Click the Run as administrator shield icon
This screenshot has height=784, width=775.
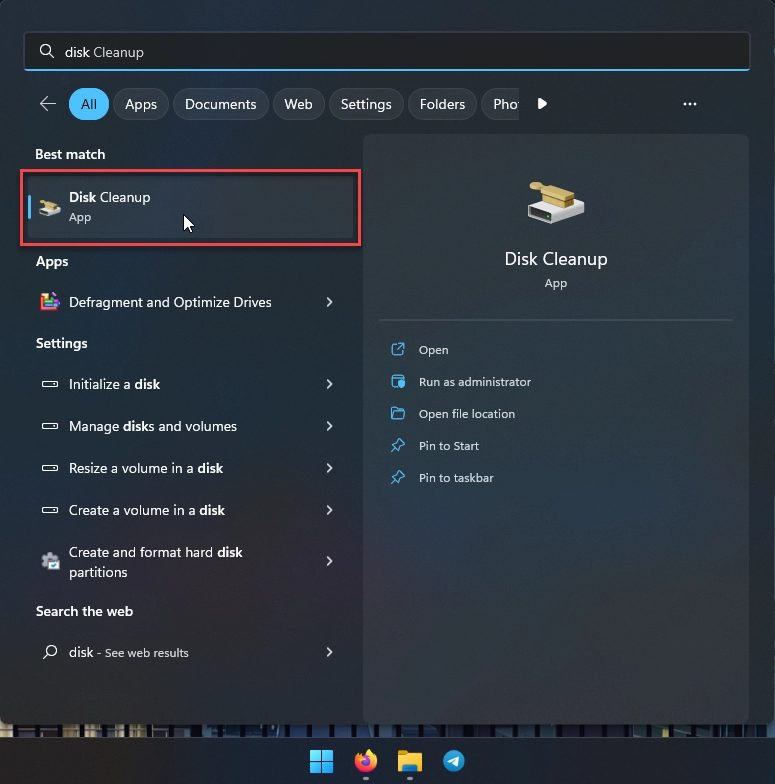(x=398, y=382)
